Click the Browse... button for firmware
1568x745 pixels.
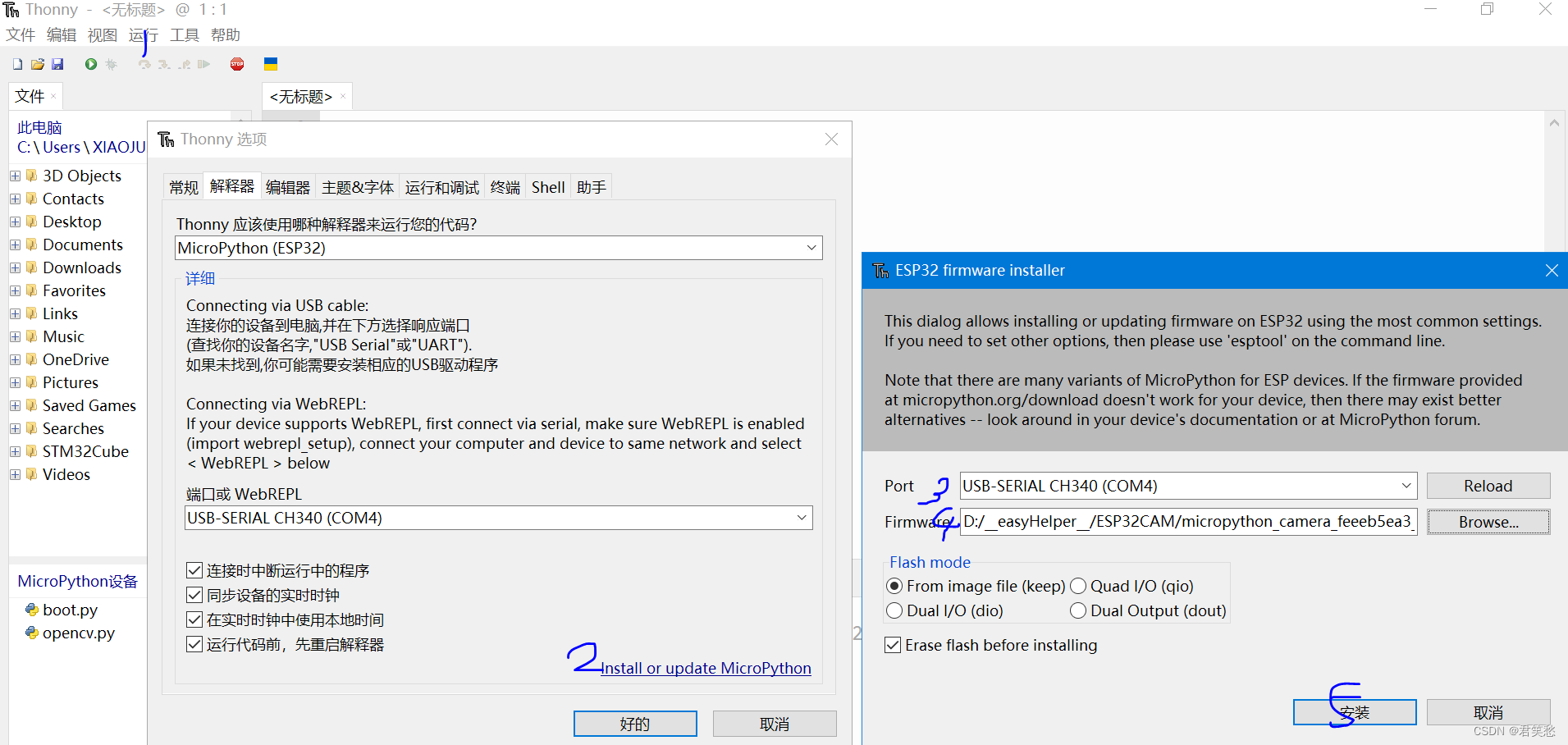pyautogui.click(x=1488, y=522)
